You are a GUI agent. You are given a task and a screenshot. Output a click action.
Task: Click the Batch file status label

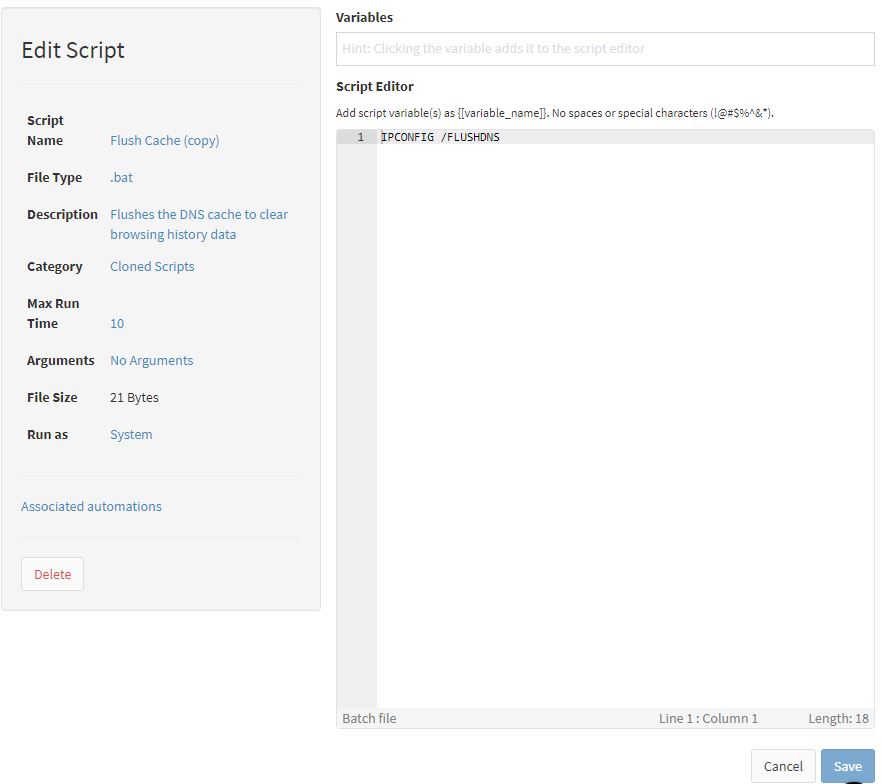click(369, 719)
